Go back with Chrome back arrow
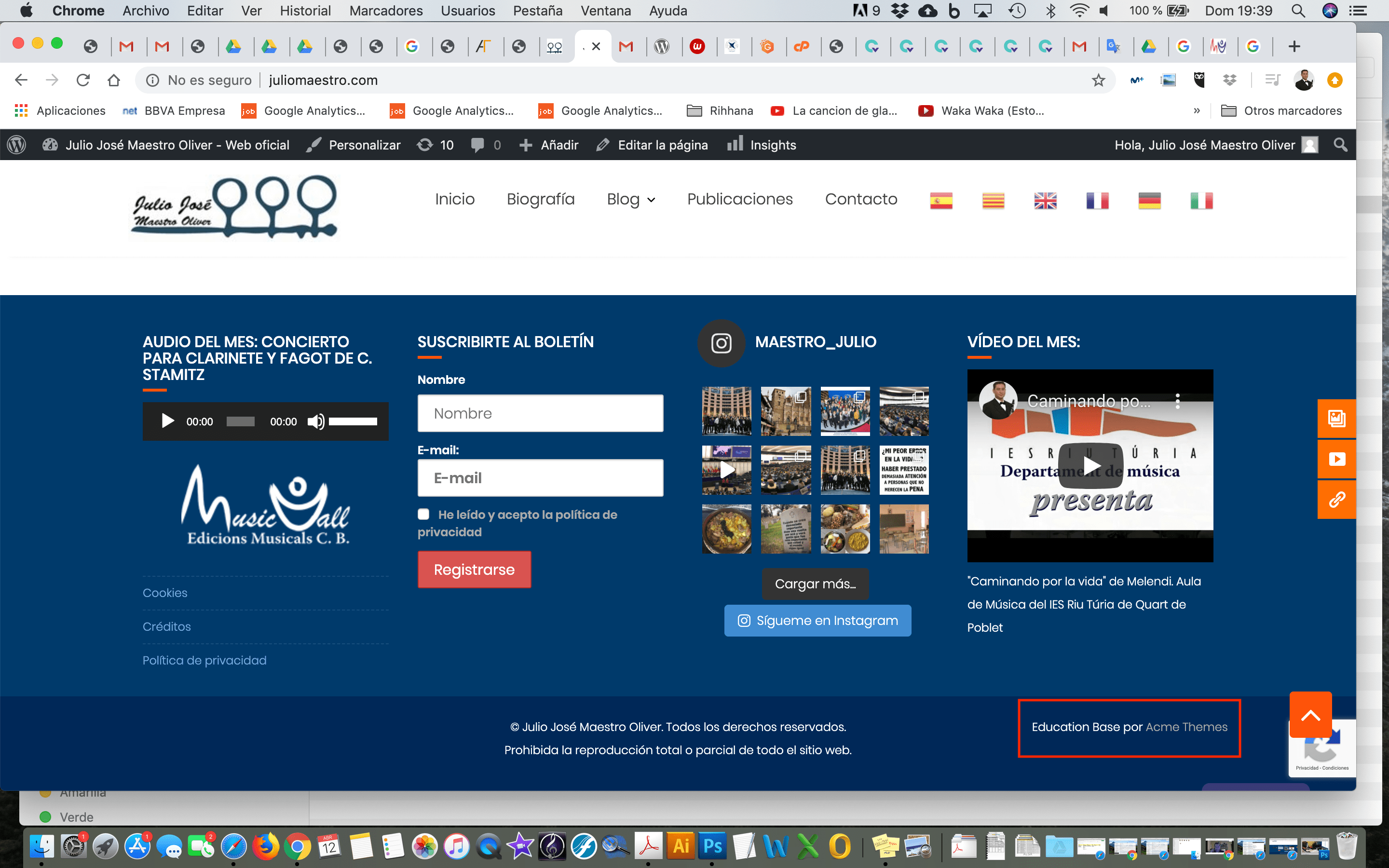This screenshot has height=868, width=1389. 21,80
